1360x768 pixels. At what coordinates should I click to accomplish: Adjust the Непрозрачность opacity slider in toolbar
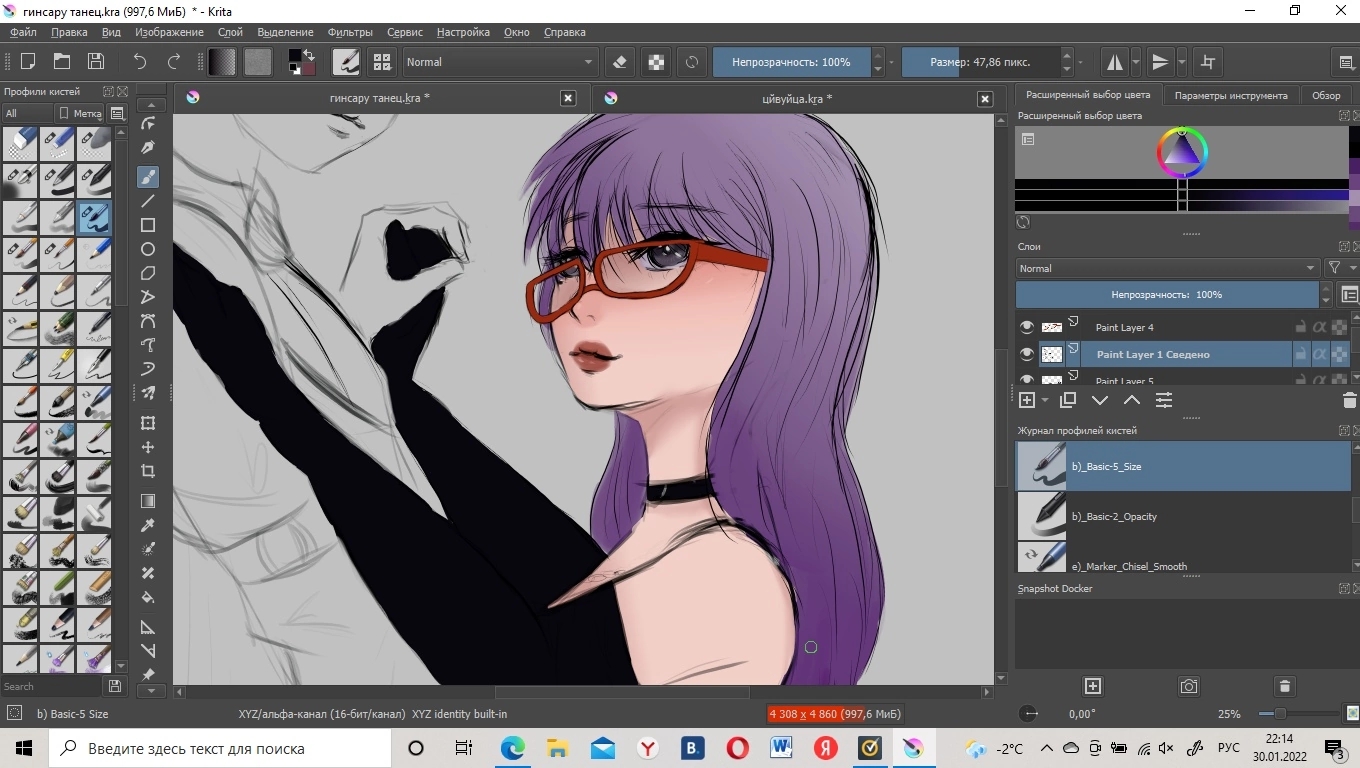(x=790, y=62)
